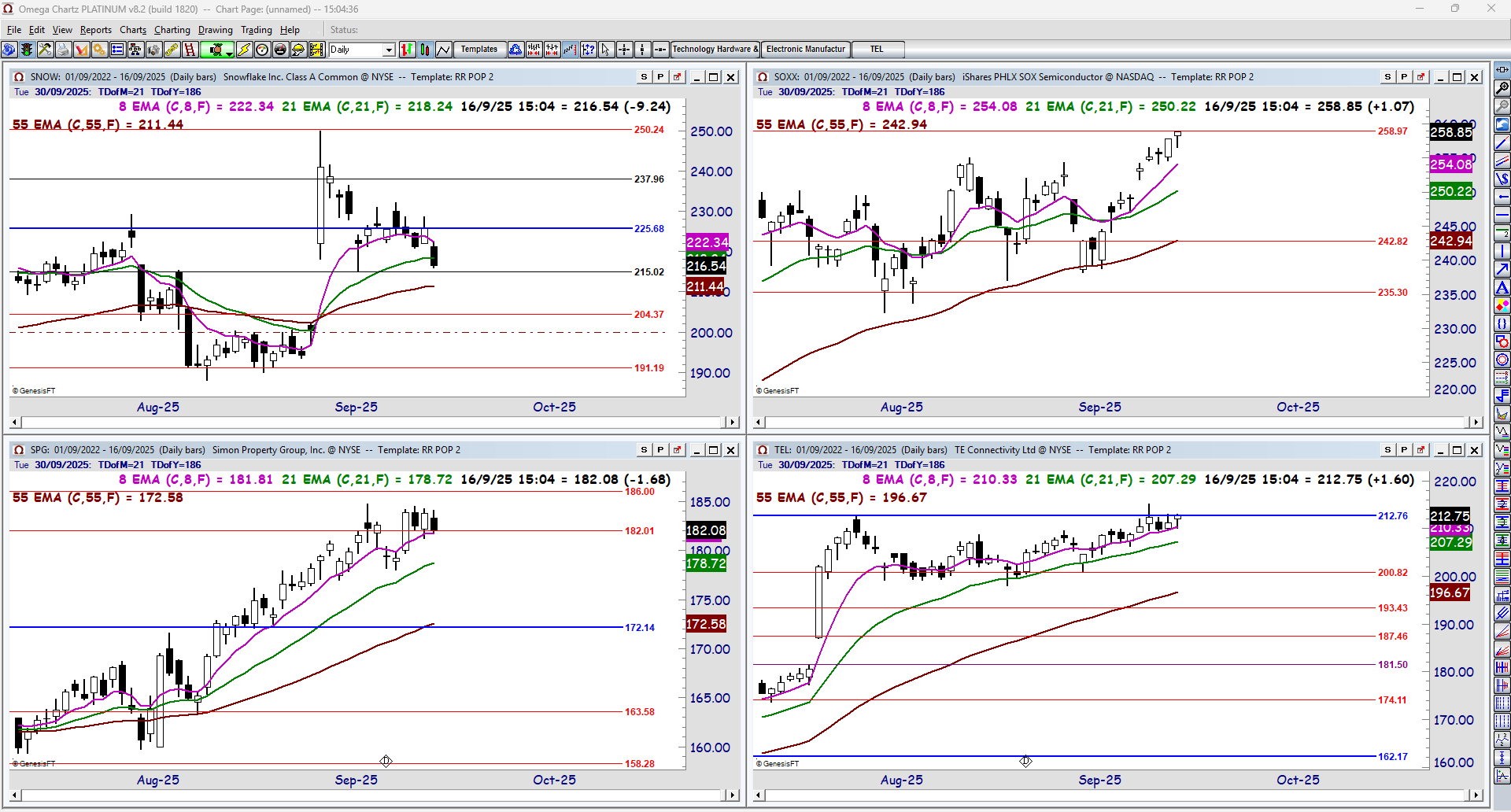This screenshot has width=1511, height=812.
Task: Open the Technology Hardware sector list button
Action: tap(715, 50)
